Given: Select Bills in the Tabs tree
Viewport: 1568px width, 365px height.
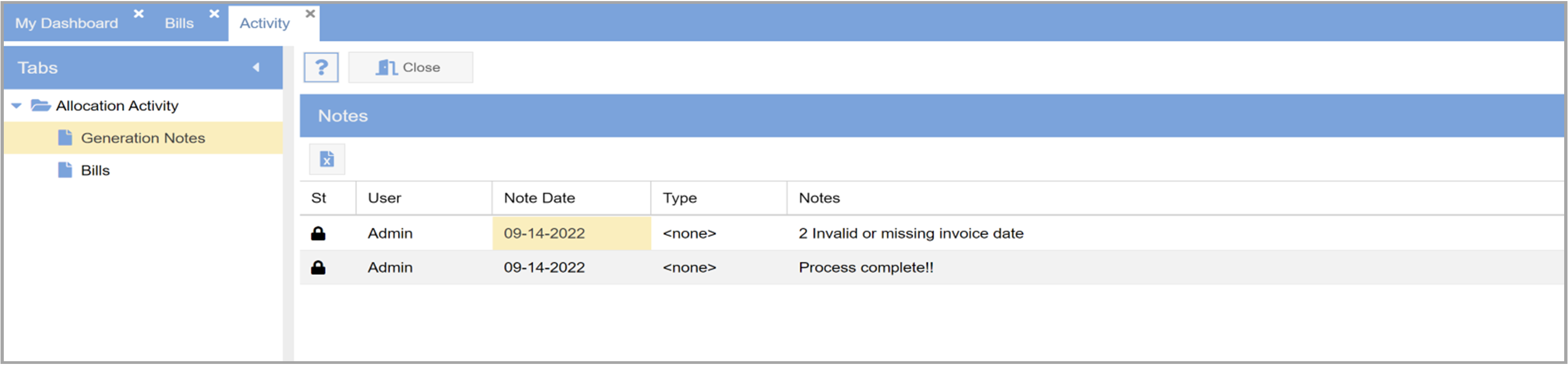Looking at the screenshot, I should coord(96,170).
